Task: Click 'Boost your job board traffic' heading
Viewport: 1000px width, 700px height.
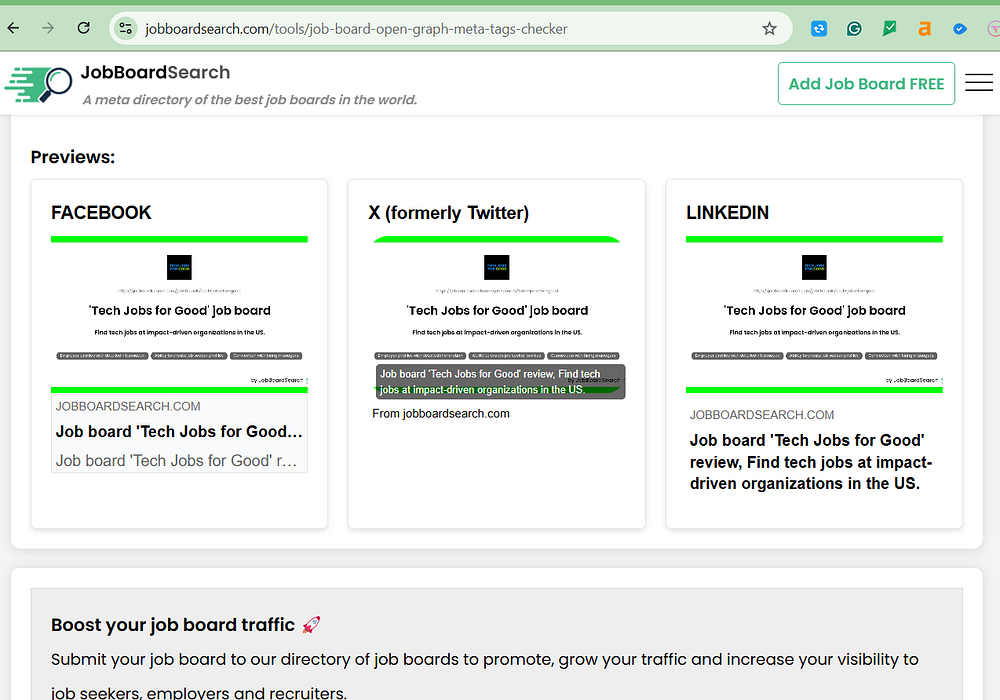Action: tap(173, 625)
